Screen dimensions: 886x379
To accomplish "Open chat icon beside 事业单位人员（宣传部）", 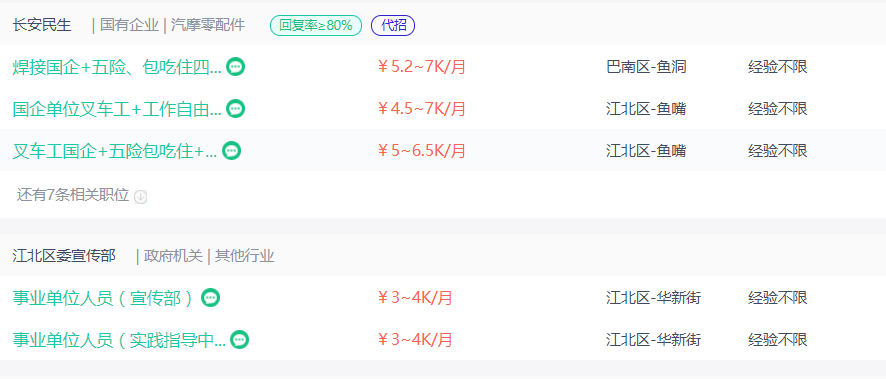I will tap(211, 298).
